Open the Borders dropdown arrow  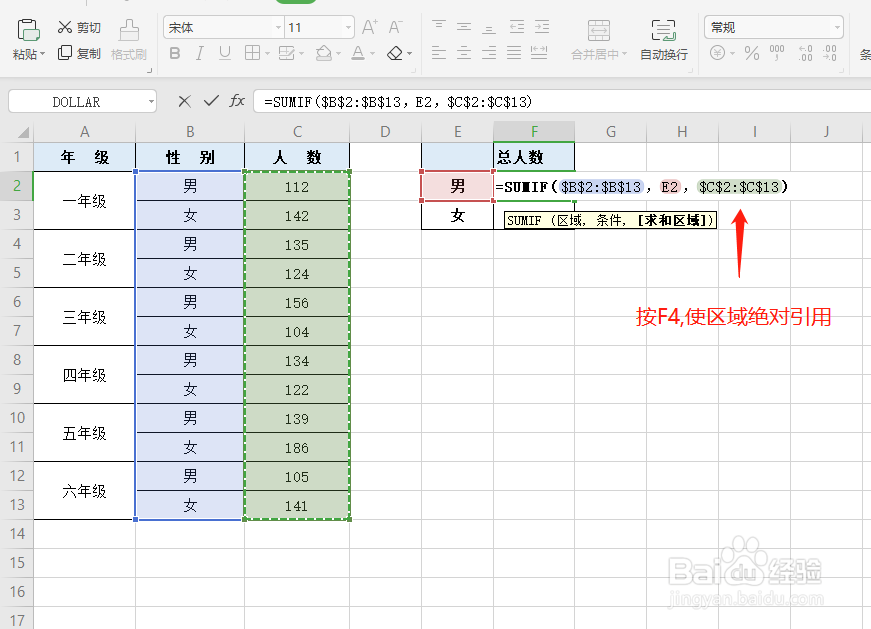coord(267,54)
